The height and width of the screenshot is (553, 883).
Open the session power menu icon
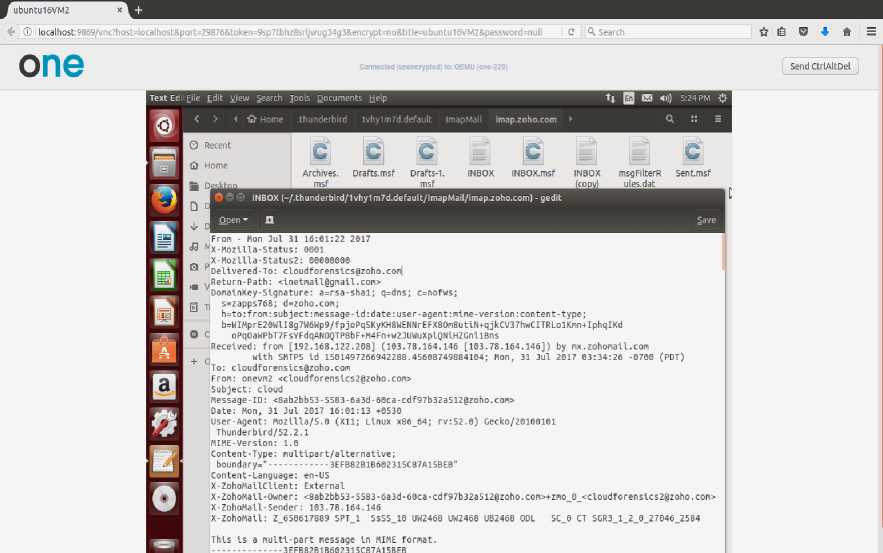click(723, 98)
